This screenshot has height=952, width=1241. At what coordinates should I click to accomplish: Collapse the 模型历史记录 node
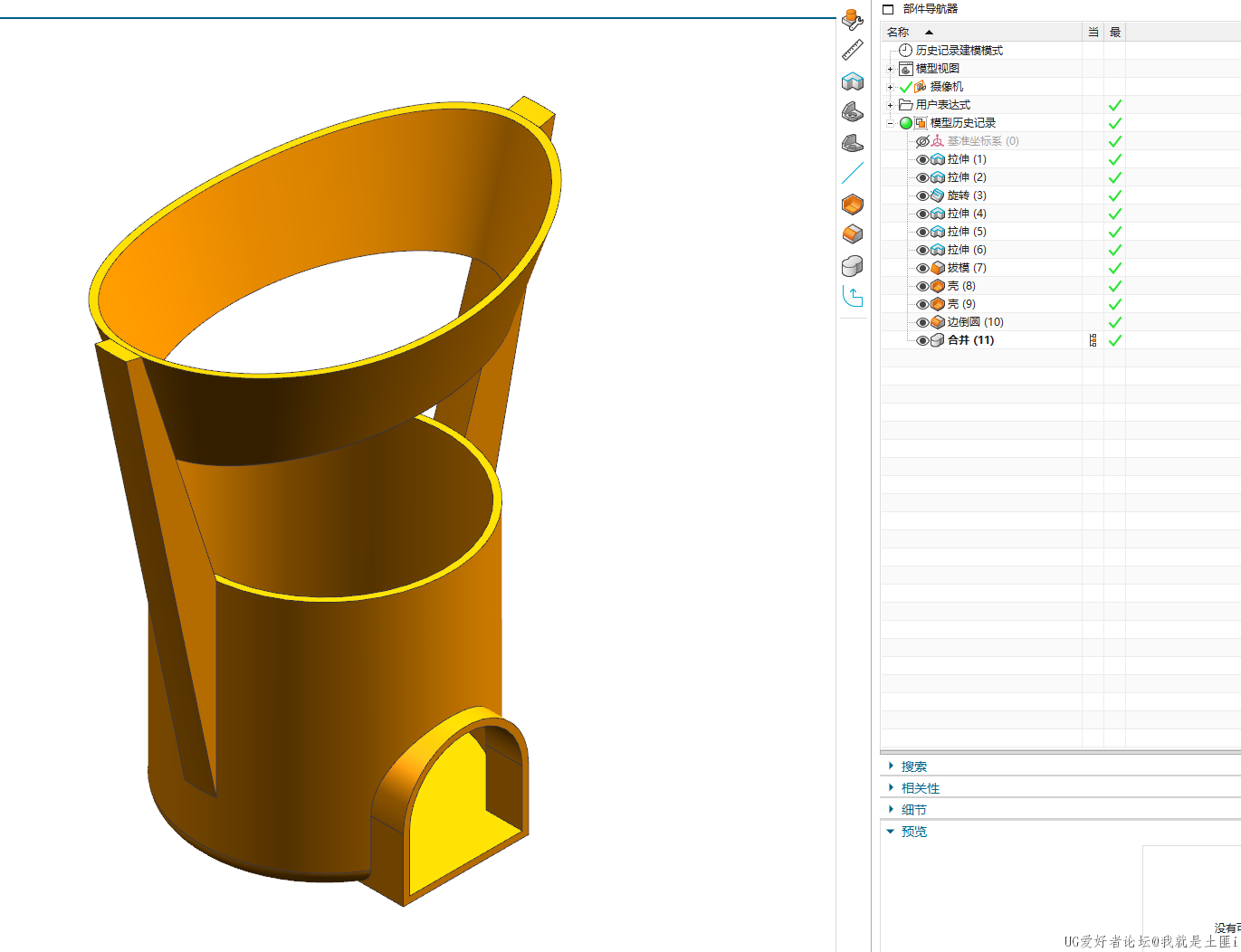pyautogui.click(x=890, y=123)
